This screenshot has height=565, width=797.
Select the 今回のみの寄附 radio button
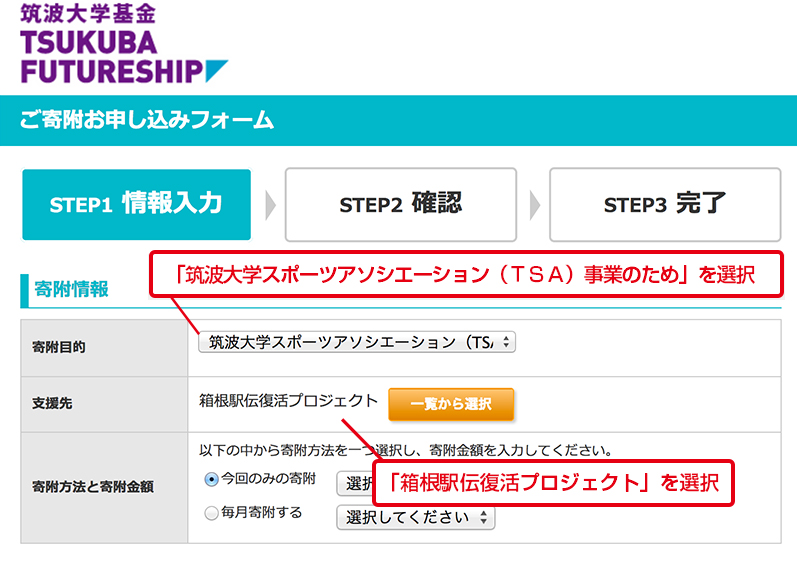click(x=211, y=479)
